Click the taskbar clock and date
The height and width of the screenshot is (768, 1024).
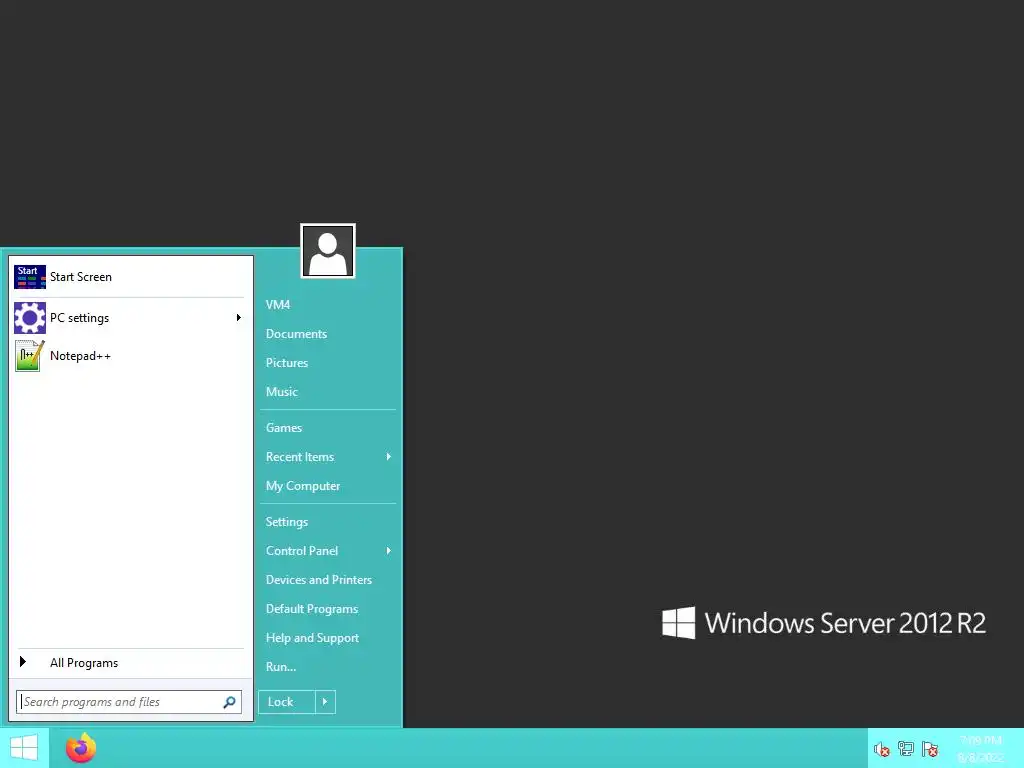tap(981, 749)
